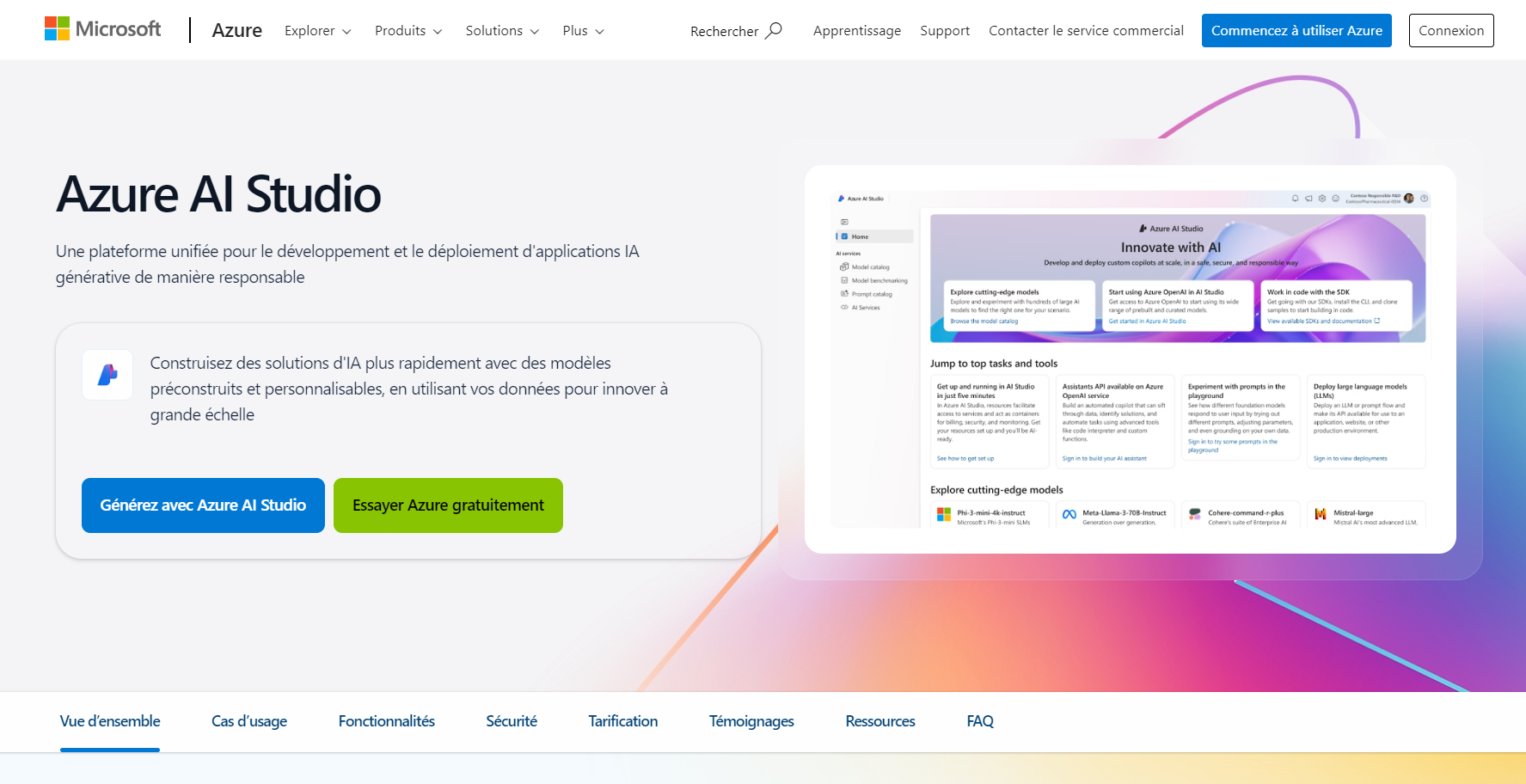Click Contacter le service commercial
Image resolution: width=1526 pixels, height=784 pixels.
click(x=1086, y=31)
